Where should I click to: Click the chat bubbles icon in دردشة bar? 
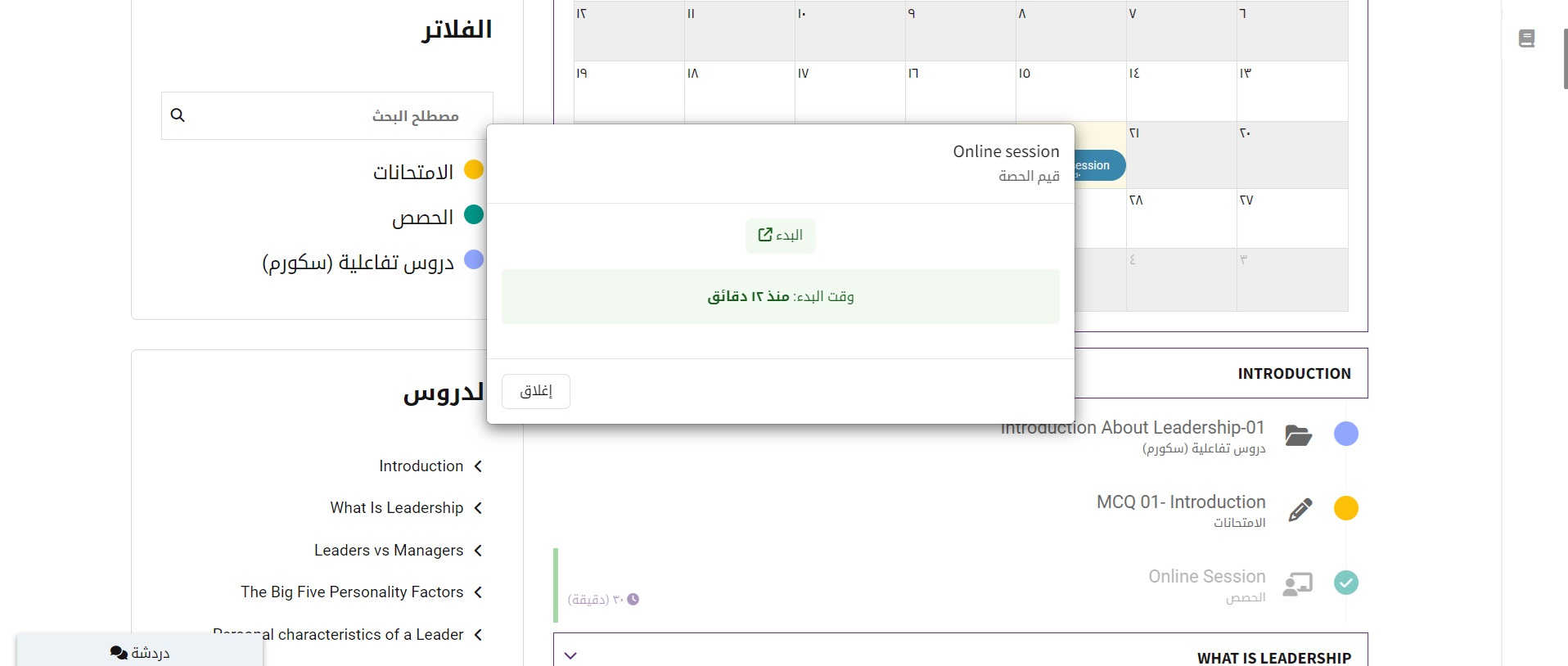click(119, 653)
